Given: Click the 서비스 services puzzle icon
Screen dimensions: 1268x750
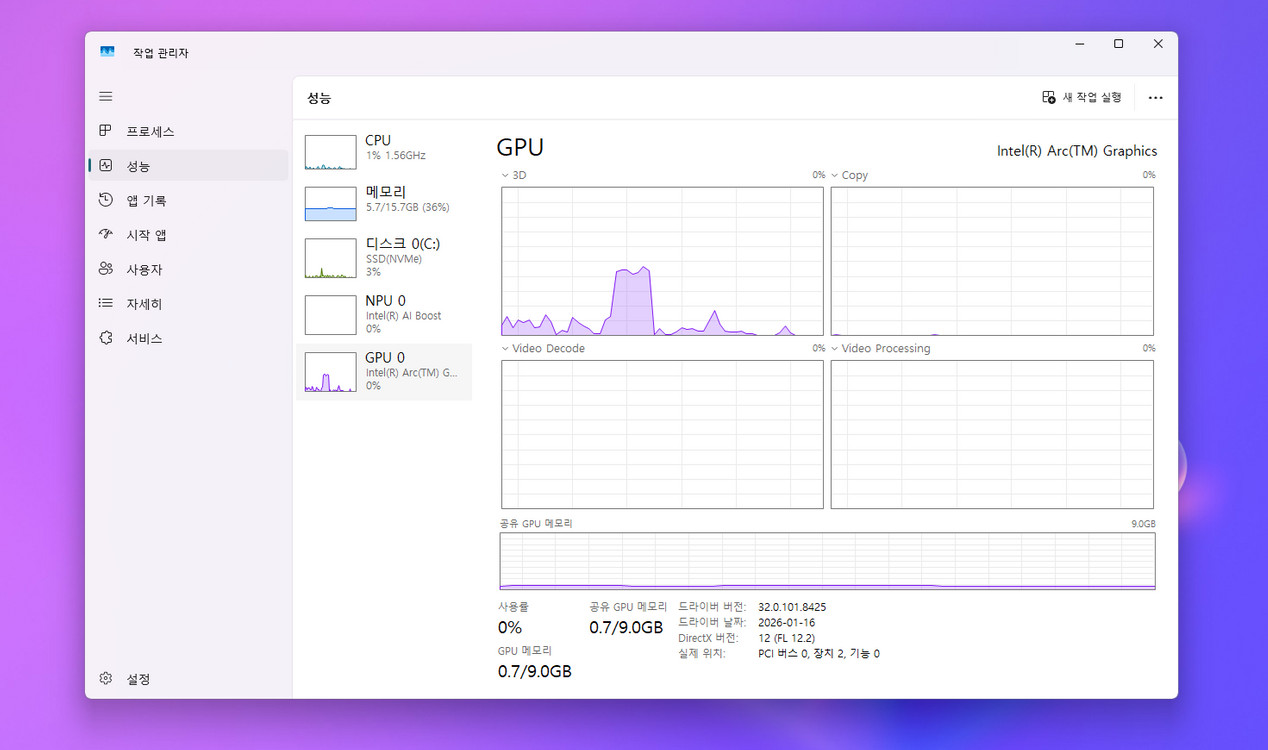Looking at the screenshot, I should pyautogui.click(x=106, y=338).
